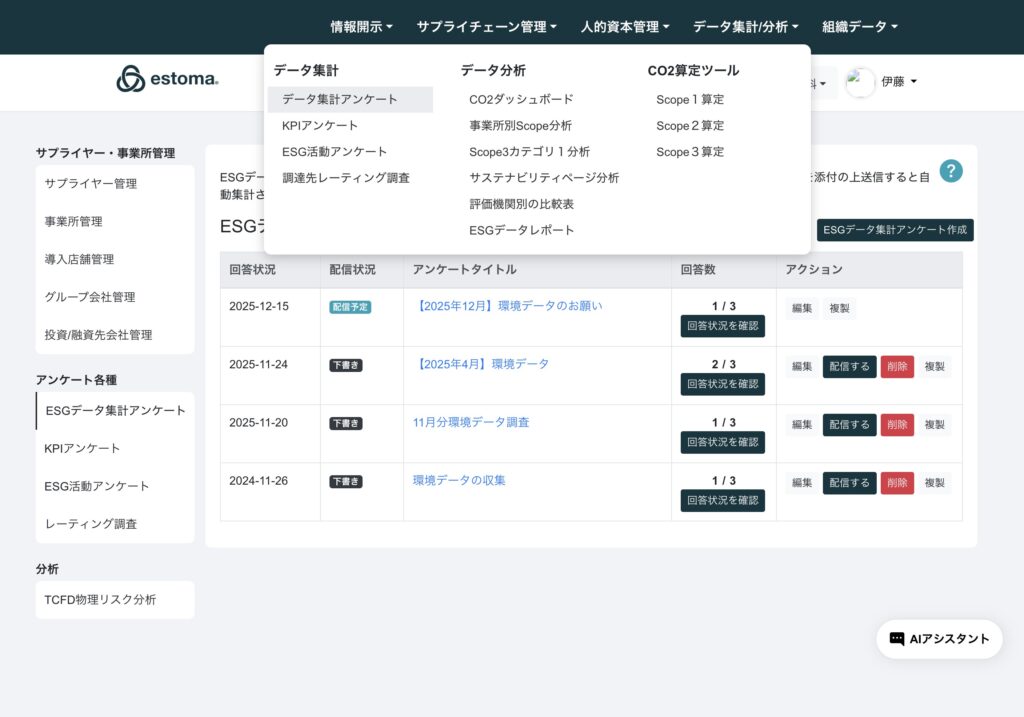Viewport: 1024px width, 717px height.
Task: Choose Scope 1 算定 in the menu
Action: (690, 100)
